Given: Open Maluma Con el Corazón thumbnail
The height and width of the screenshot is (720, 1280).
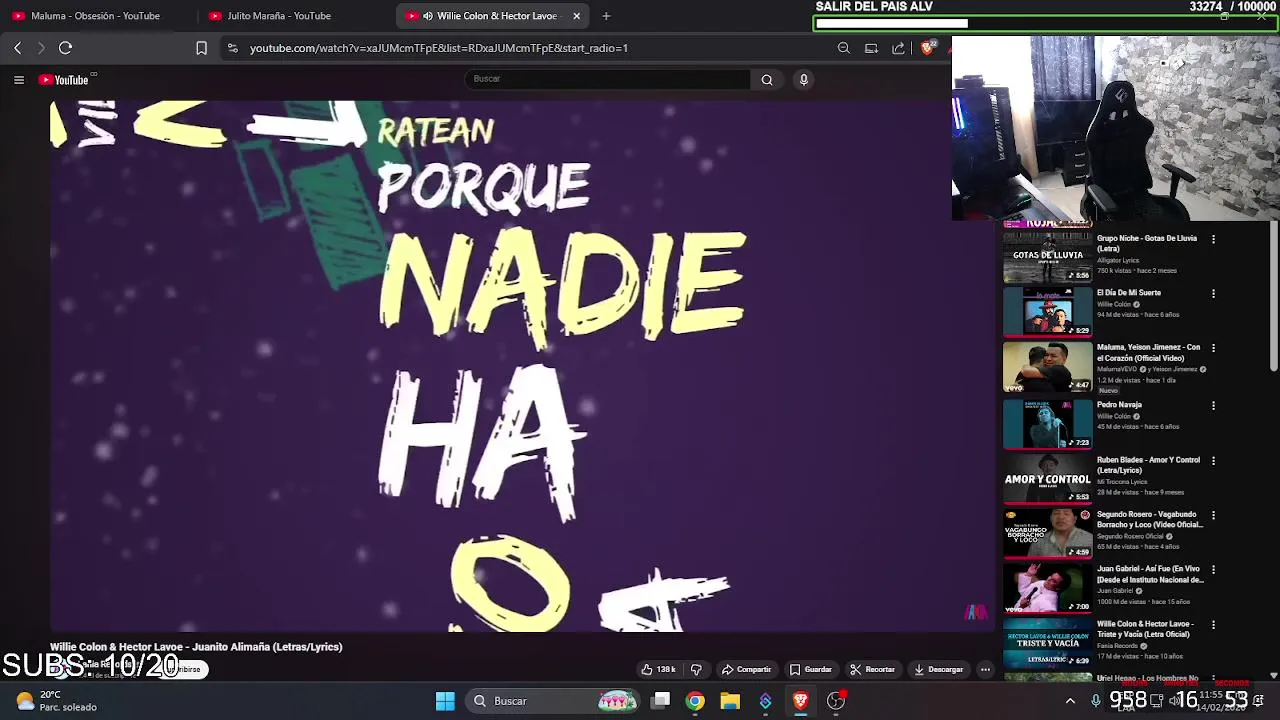Looking at the screenshot, I should tap(1047, 367).
